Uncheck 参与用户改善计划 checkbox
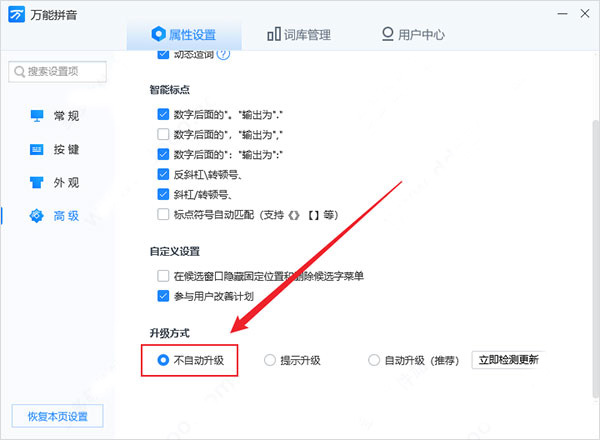The image size is (600, 440). tap(163, 296)
